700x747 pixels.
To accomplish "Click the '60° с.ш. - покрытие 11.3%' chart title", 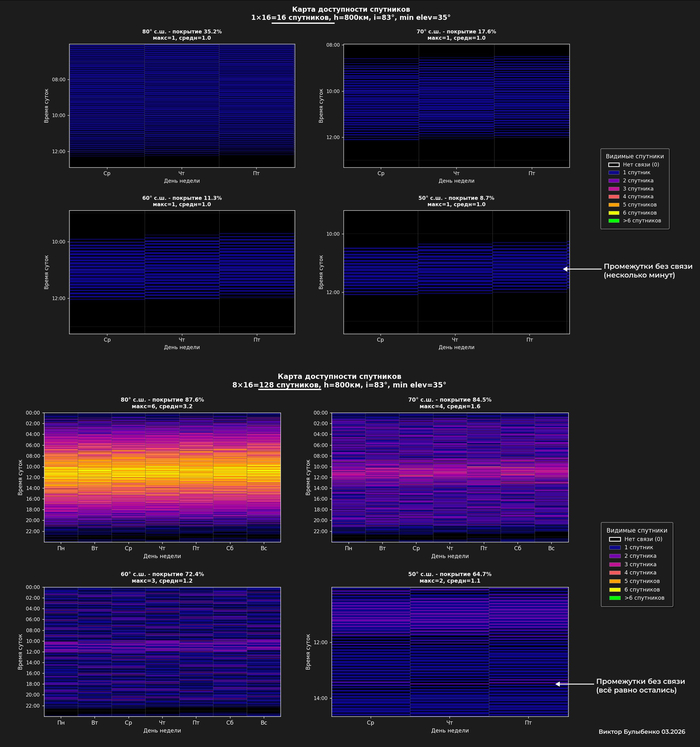I will (182, 198).
